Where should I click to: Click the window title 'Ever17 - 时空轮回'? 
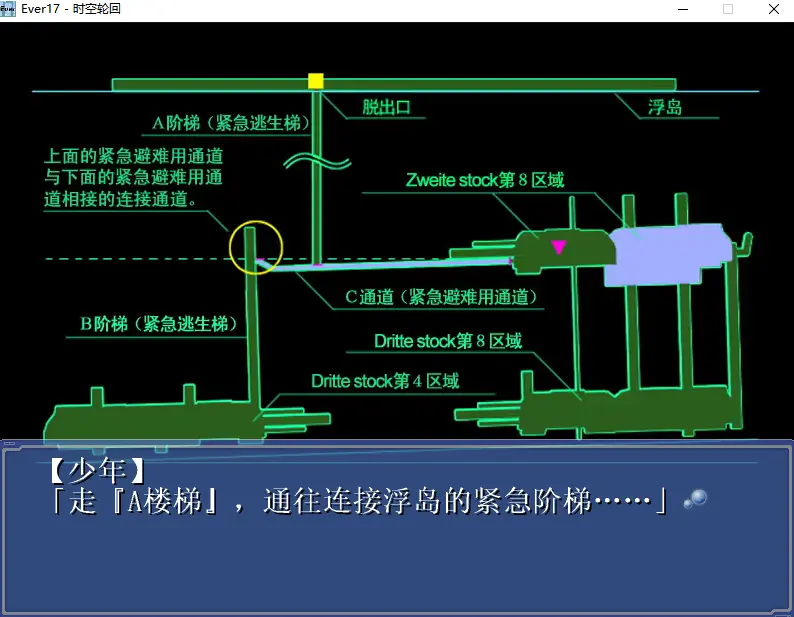pos(71,9)
